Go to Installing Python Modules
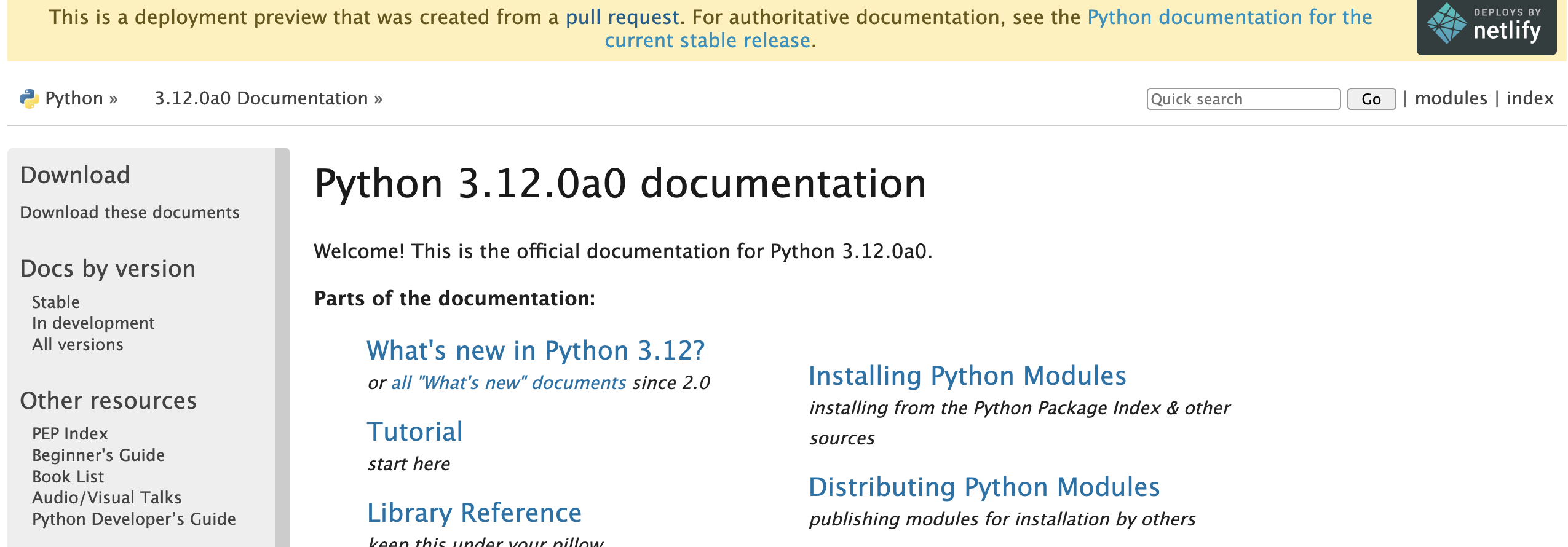 click(967, 376)
